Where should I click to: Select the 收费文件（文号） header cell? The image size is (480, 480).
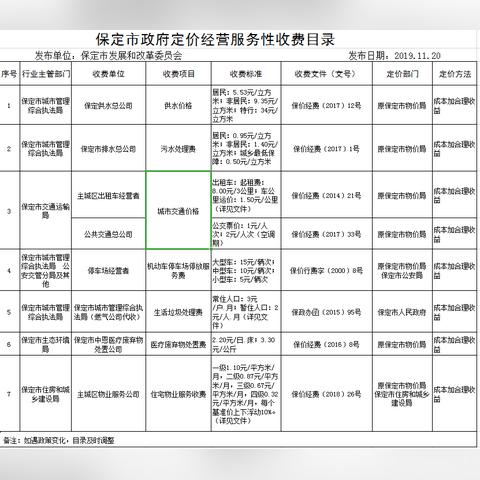click(326, 74)
